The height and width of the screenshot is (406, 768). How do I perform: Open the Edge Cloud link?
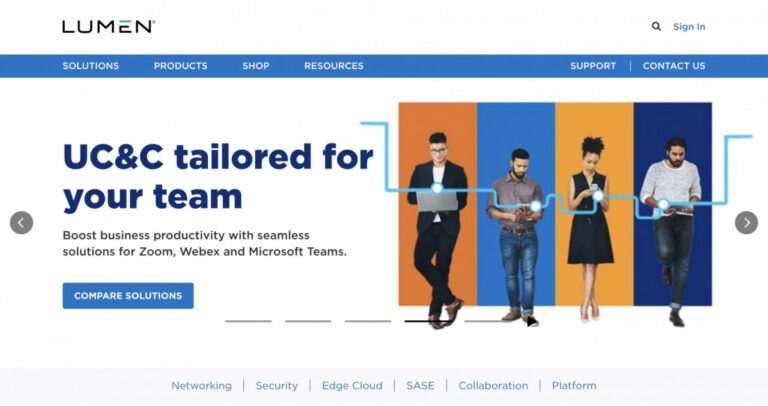tap(352, 386)
